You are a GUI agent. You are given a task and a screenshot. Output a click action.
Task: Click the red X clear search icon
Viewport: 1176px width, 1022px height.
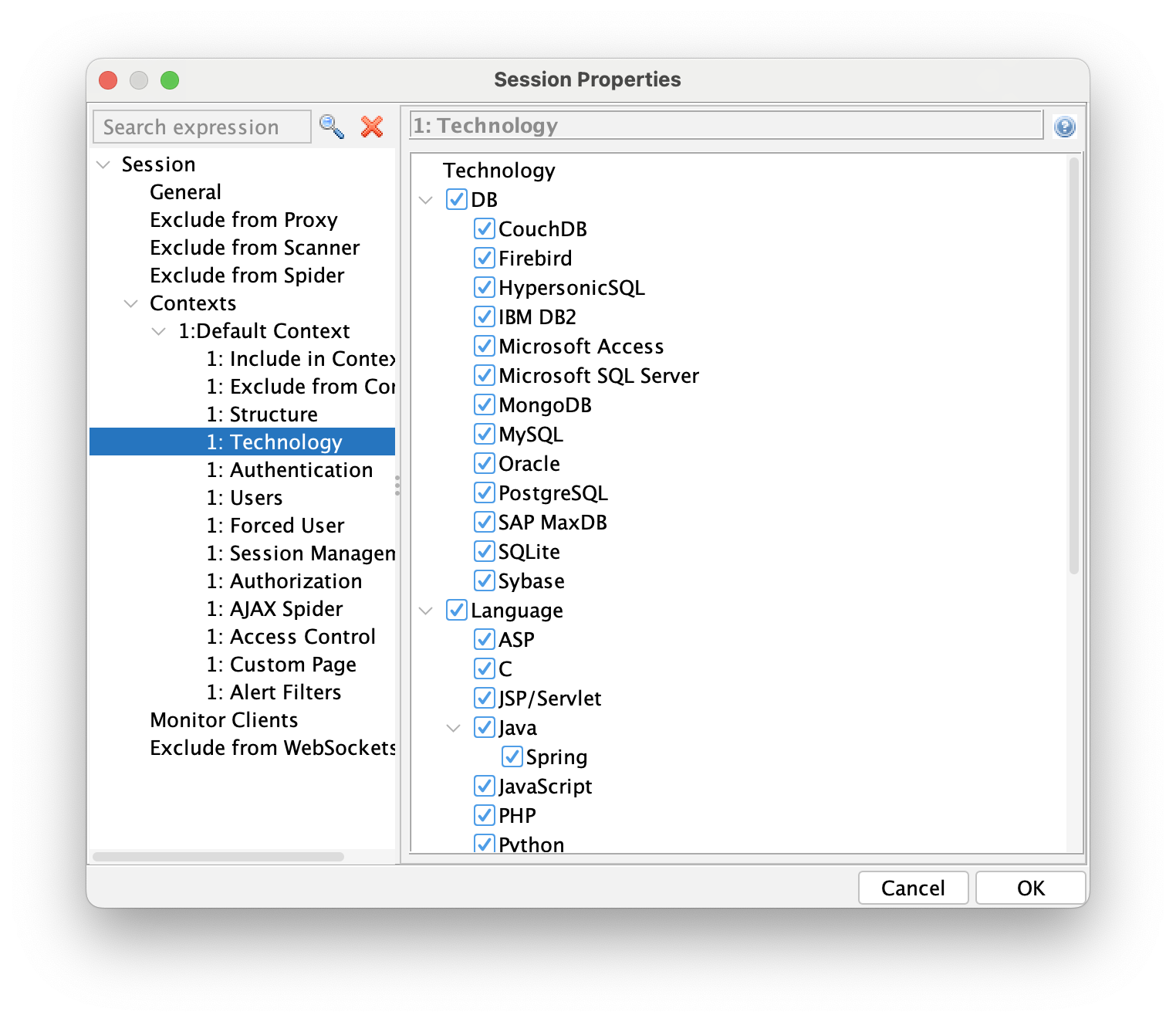(x=372, y=127)
